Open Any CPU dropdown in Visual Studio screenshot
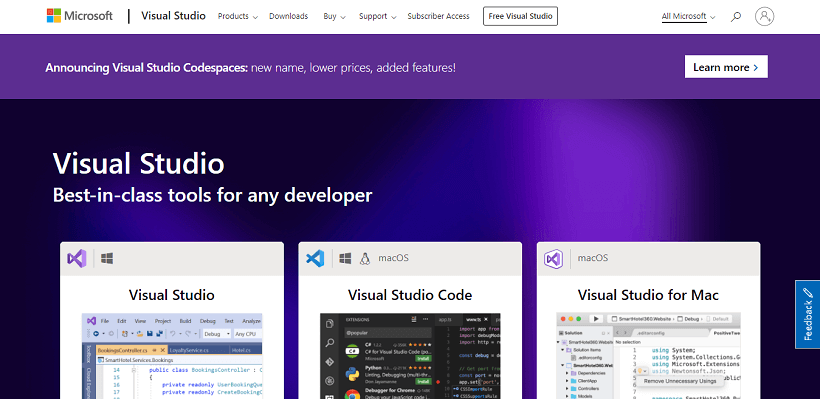The image size is (820, 399). [x=247, y=334]
